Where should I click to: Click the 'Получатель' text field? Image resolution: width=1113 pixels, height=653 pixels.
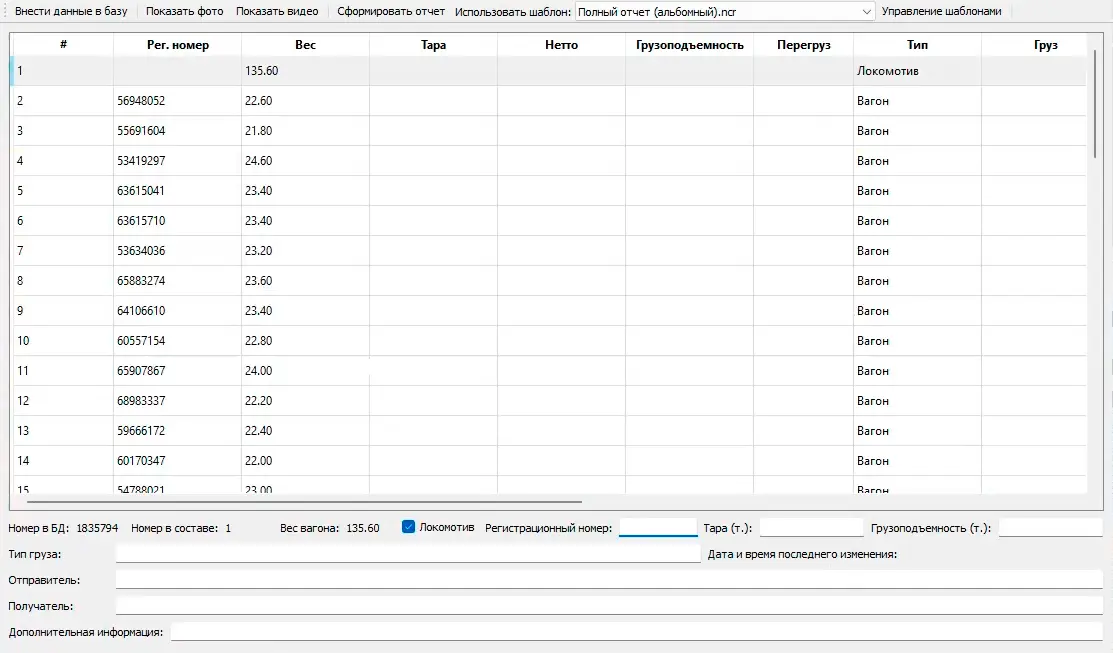point(608,605)
